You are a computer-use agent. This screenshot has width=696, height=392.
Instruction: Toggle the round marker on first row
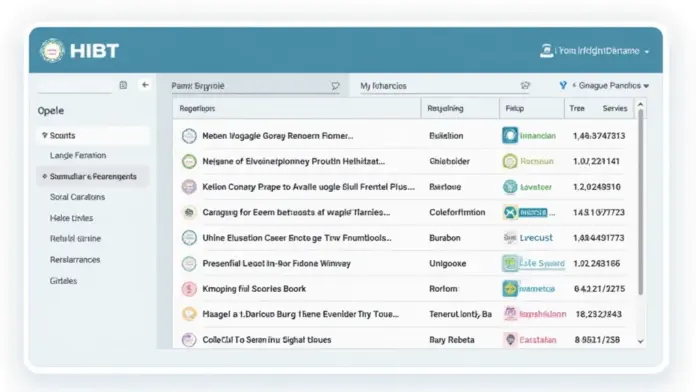point(189,136)
